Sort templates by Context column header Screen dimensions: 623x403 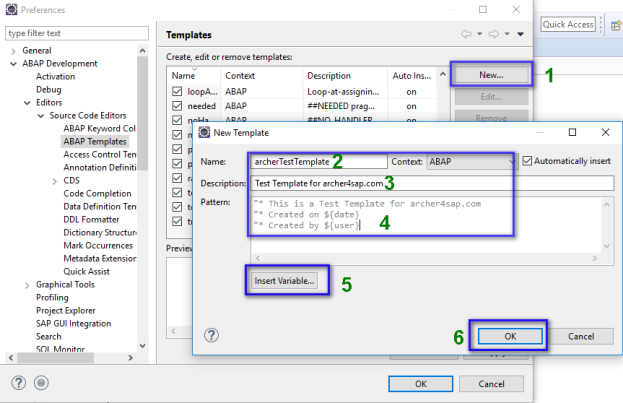261,76
